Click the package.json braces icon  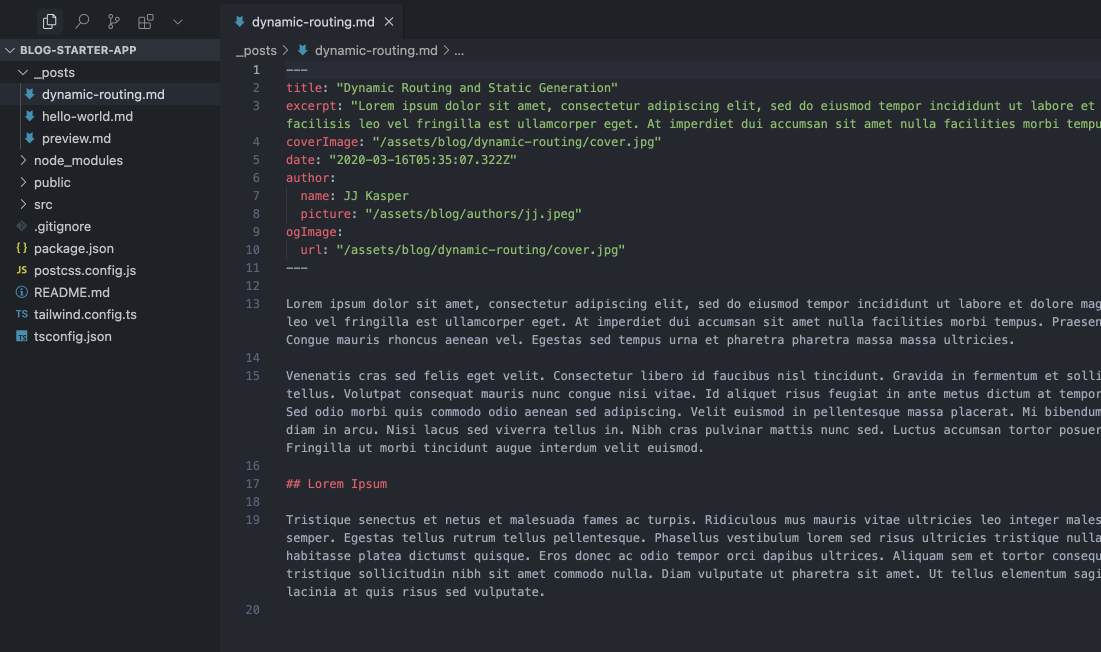(x=22, y=248)
